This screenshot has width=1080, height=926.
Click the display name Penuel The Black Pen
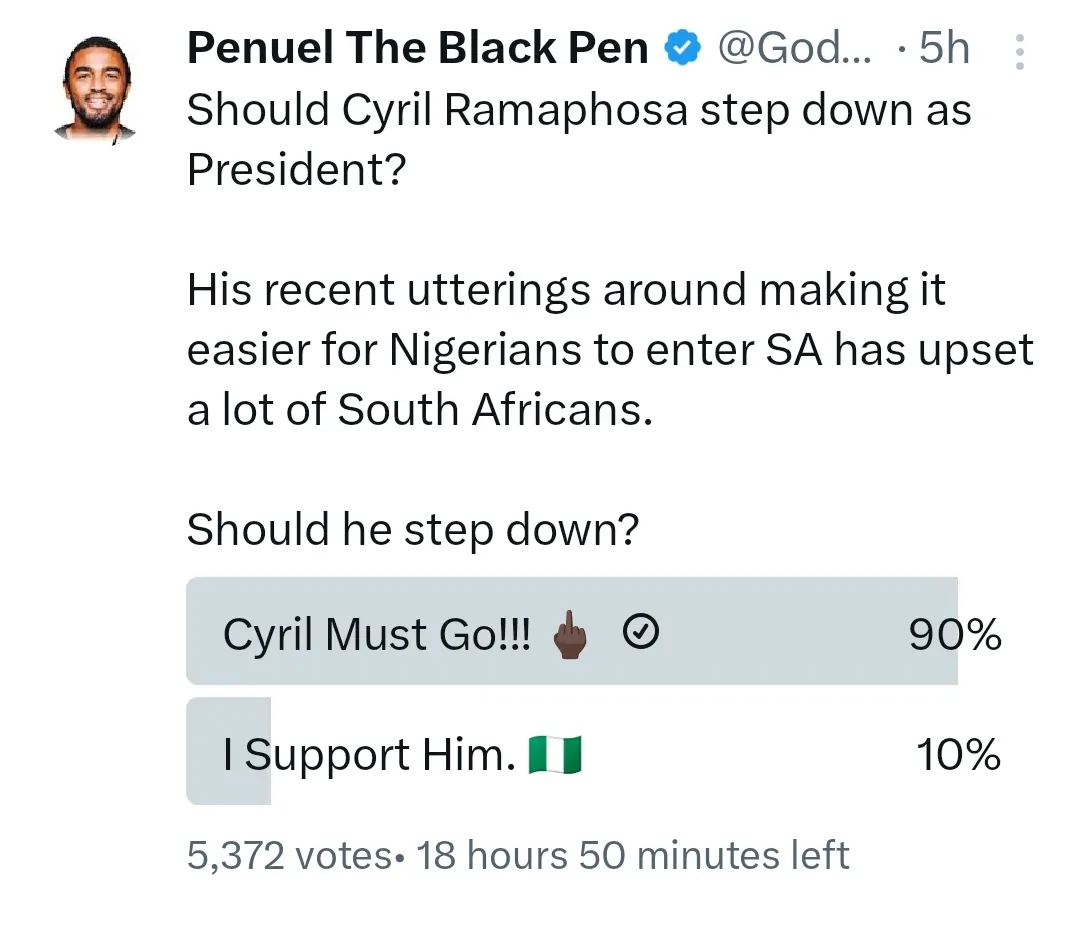(x=417, y=48)
